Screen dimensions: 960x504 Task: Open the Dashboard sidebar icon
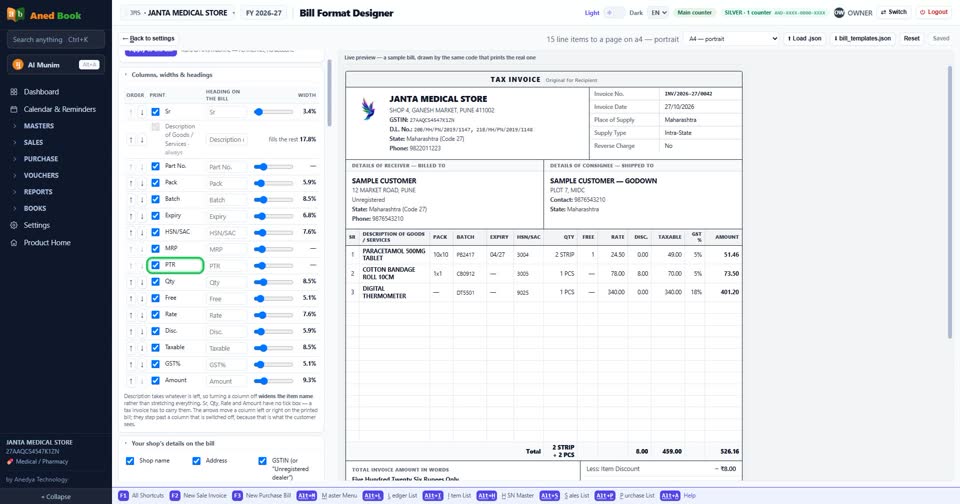(x=14, y=92)
